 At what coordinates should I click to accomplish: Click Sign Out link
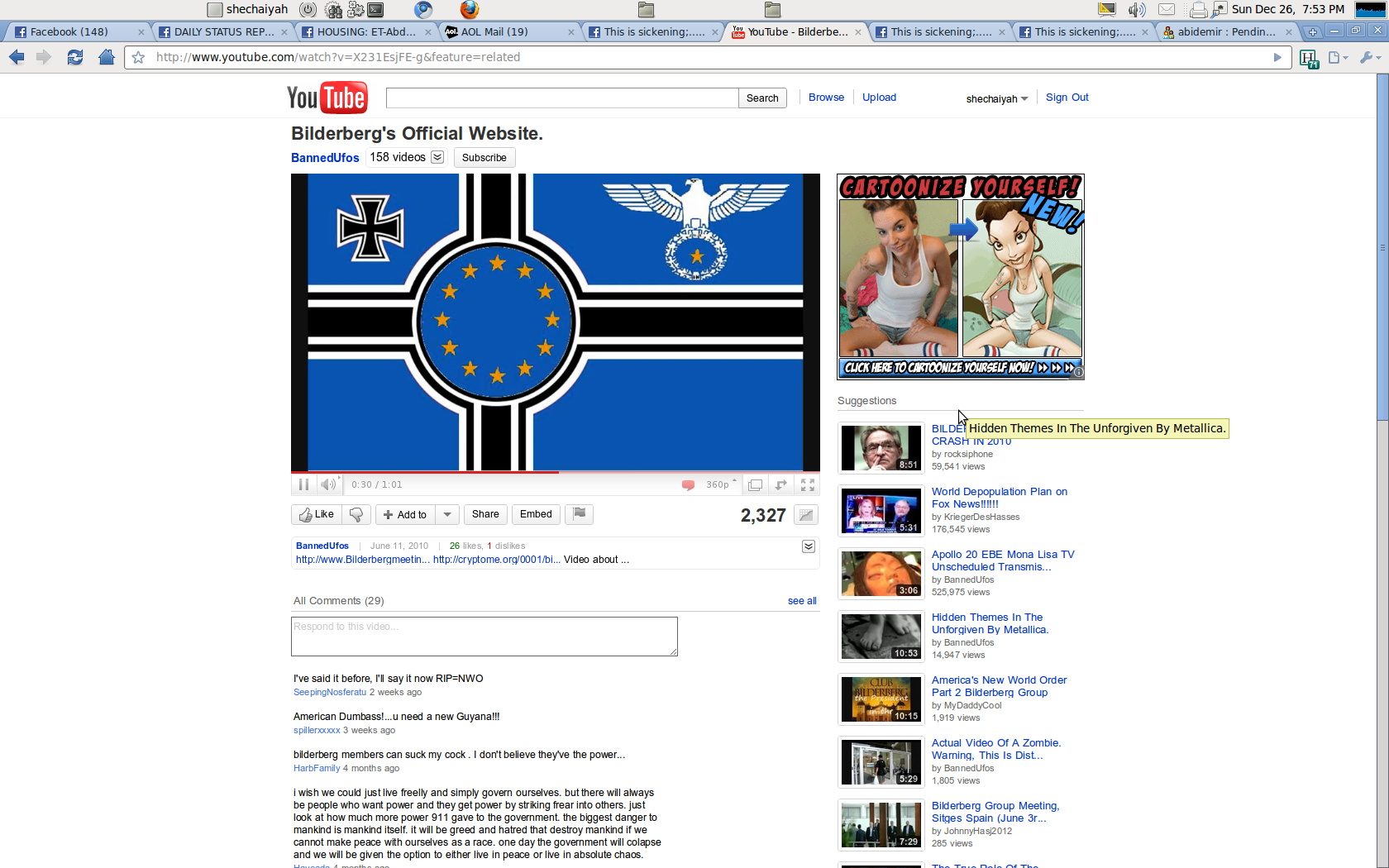(1067, 97)
